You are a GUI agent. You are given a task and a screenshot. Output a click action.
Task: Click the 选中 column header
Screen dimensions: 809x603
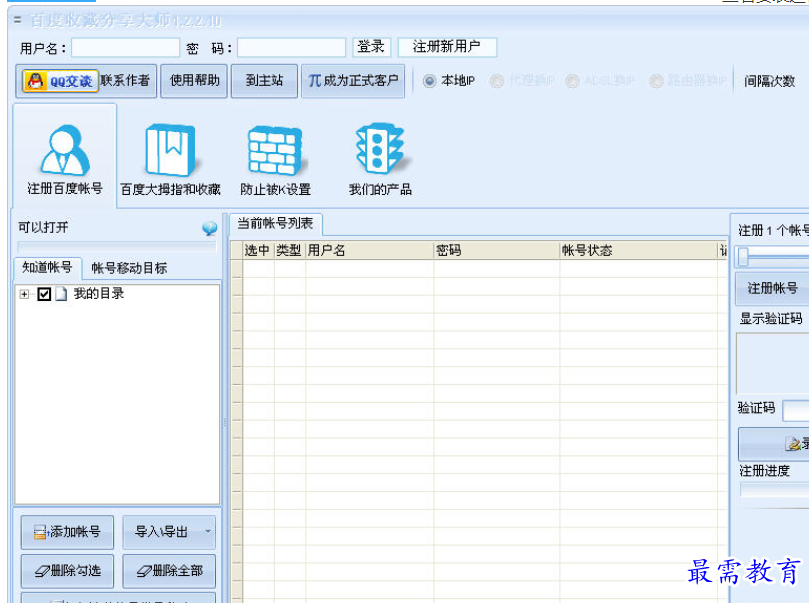(257, 251)
